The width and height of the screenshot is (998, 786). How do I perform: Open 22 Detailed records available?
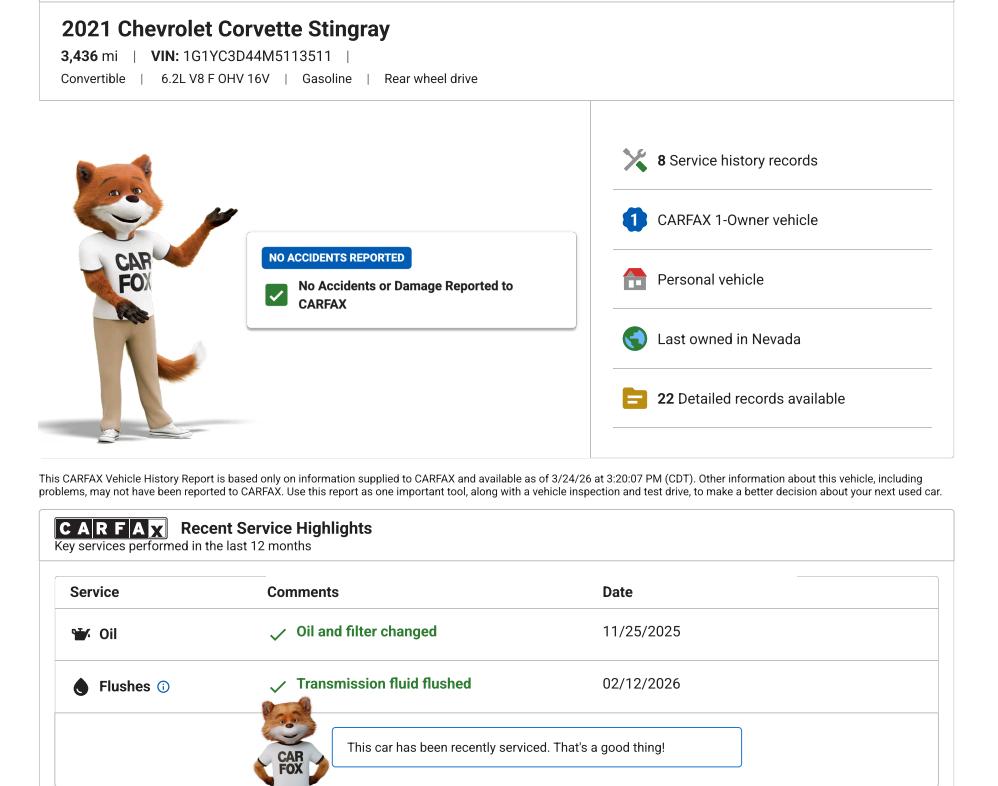750,398
